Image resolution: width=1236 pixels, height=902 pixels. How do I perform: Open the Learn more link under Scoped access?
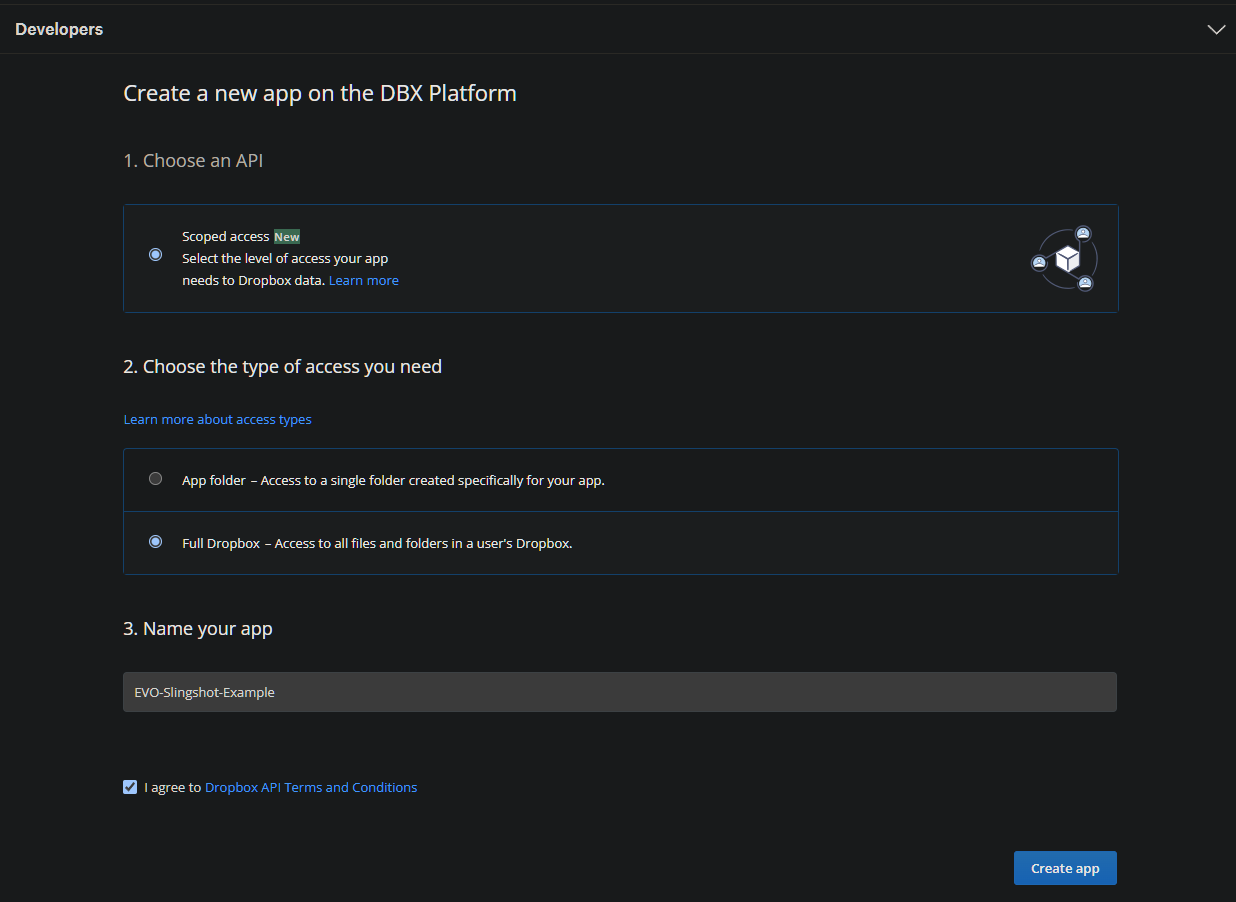pyautogui.click(x=364, y=281)
